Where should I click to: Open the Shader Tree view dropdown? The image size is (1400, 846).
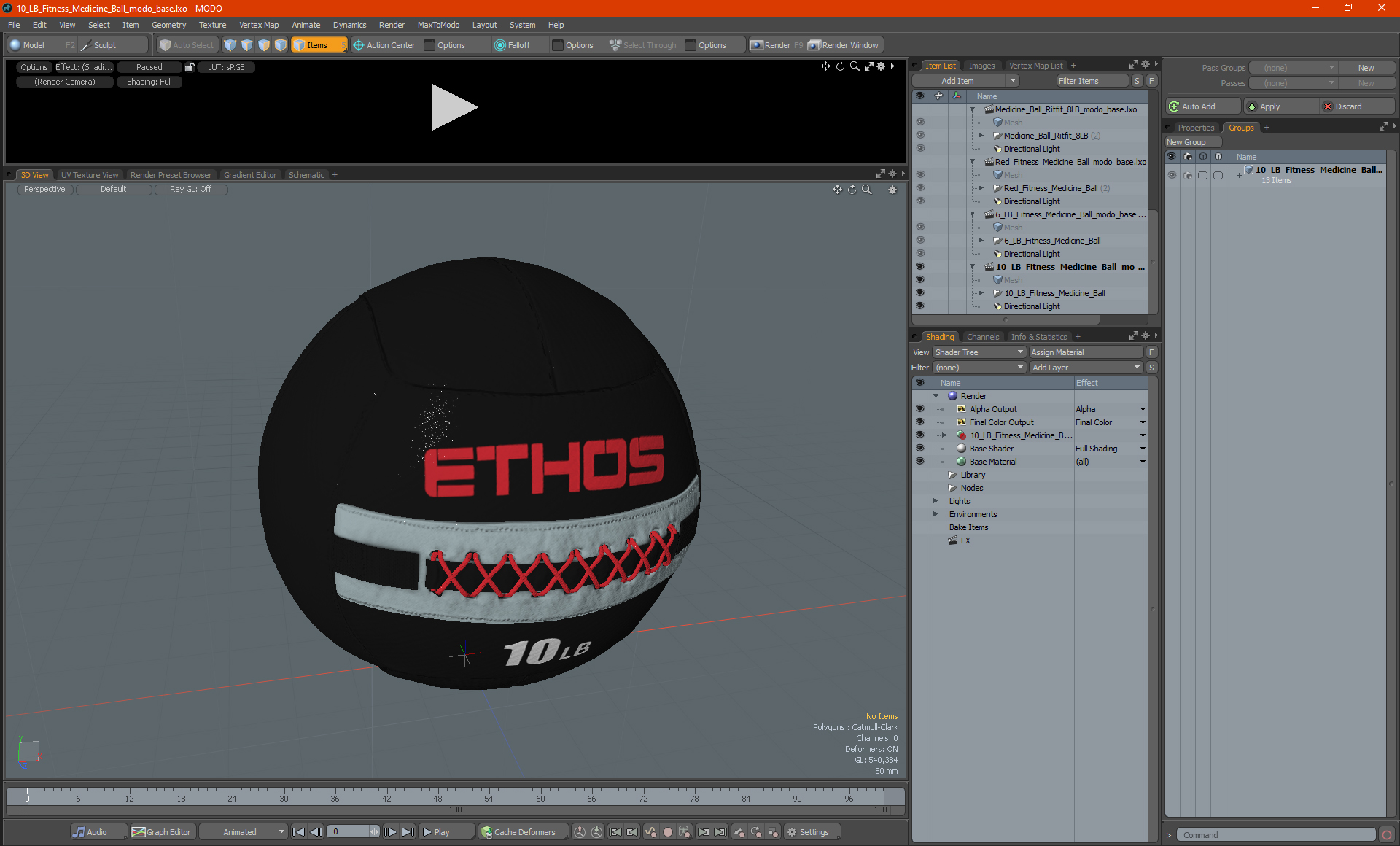(979, 352)
